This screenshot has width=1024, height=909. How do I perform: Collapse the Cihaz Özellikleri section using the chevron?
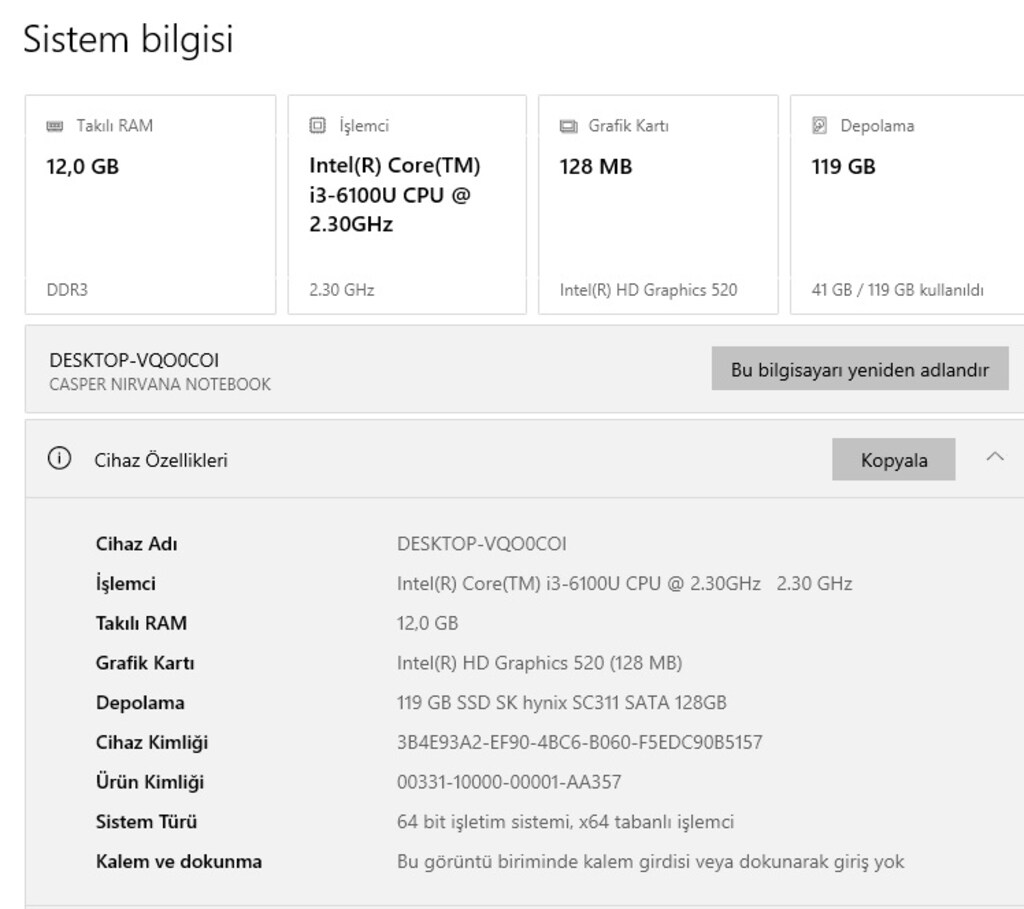pyautogui.click(x=995, y=457)
